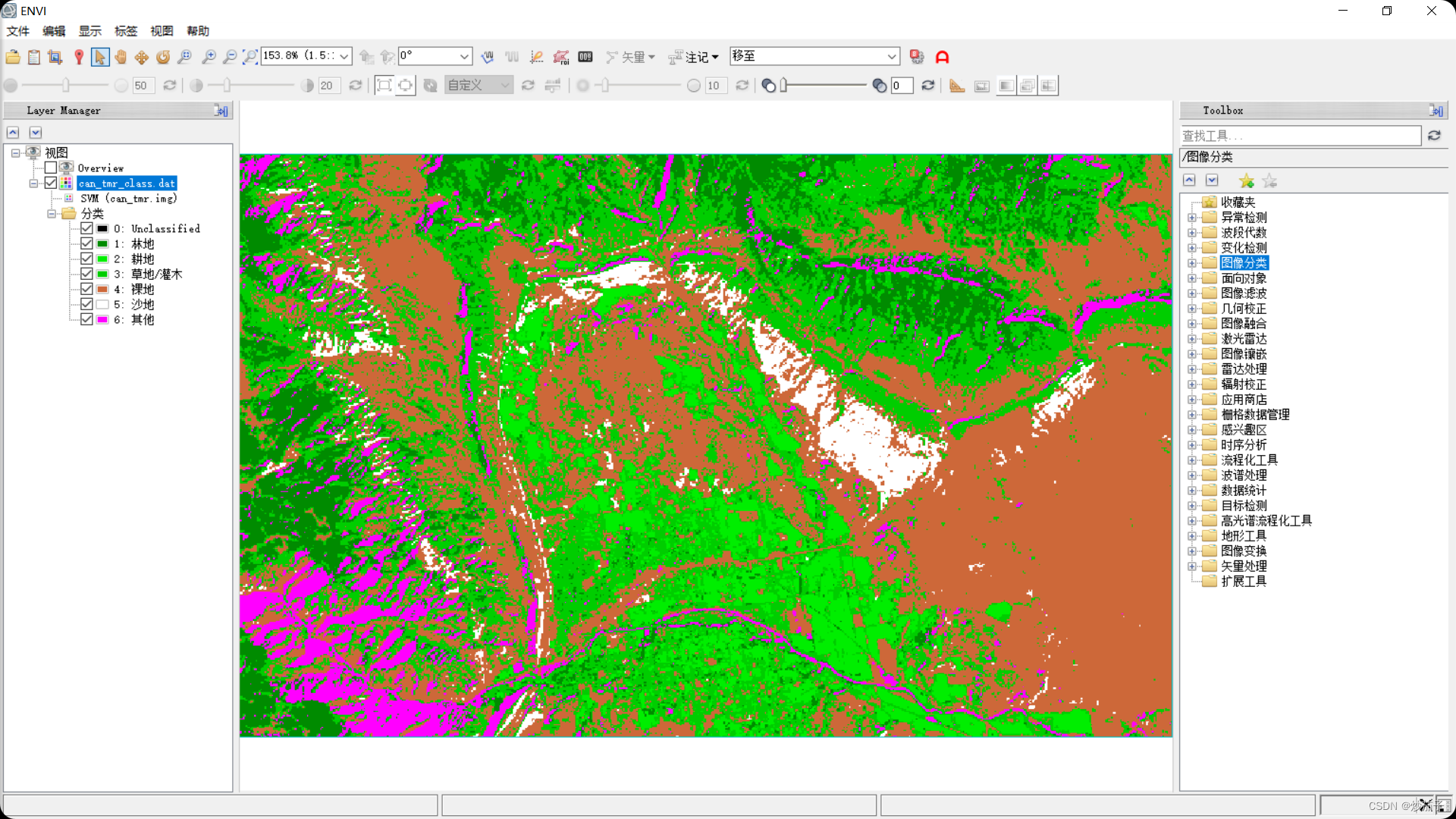Click the Zoom in magnifier icon
Image resolution: width=1456 pixels, height=819 pixels.
[209, 57]
